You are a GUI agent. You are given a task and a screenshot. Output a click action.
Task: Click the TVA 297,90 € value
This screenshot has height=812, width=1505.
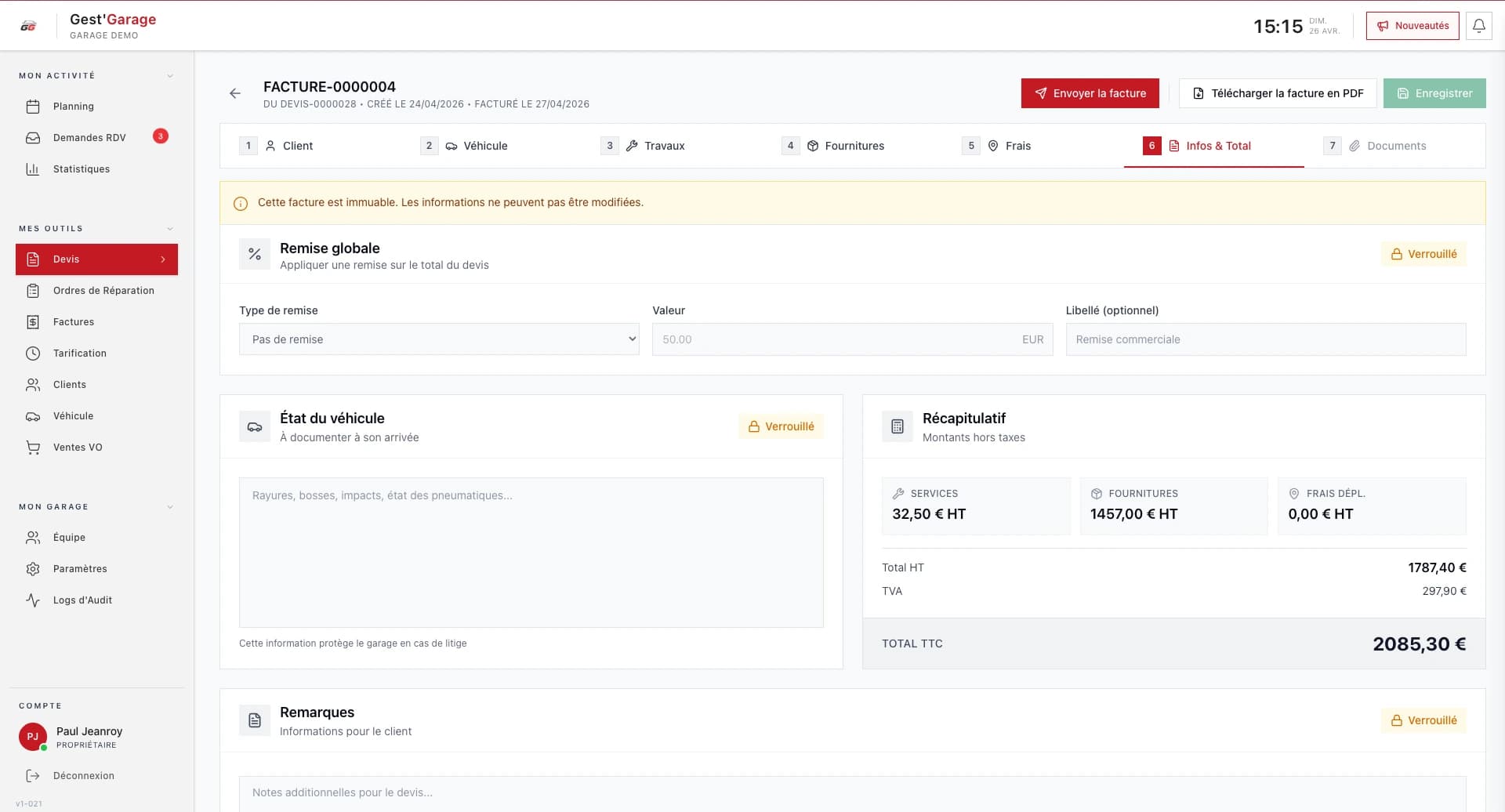point(1444,592)
